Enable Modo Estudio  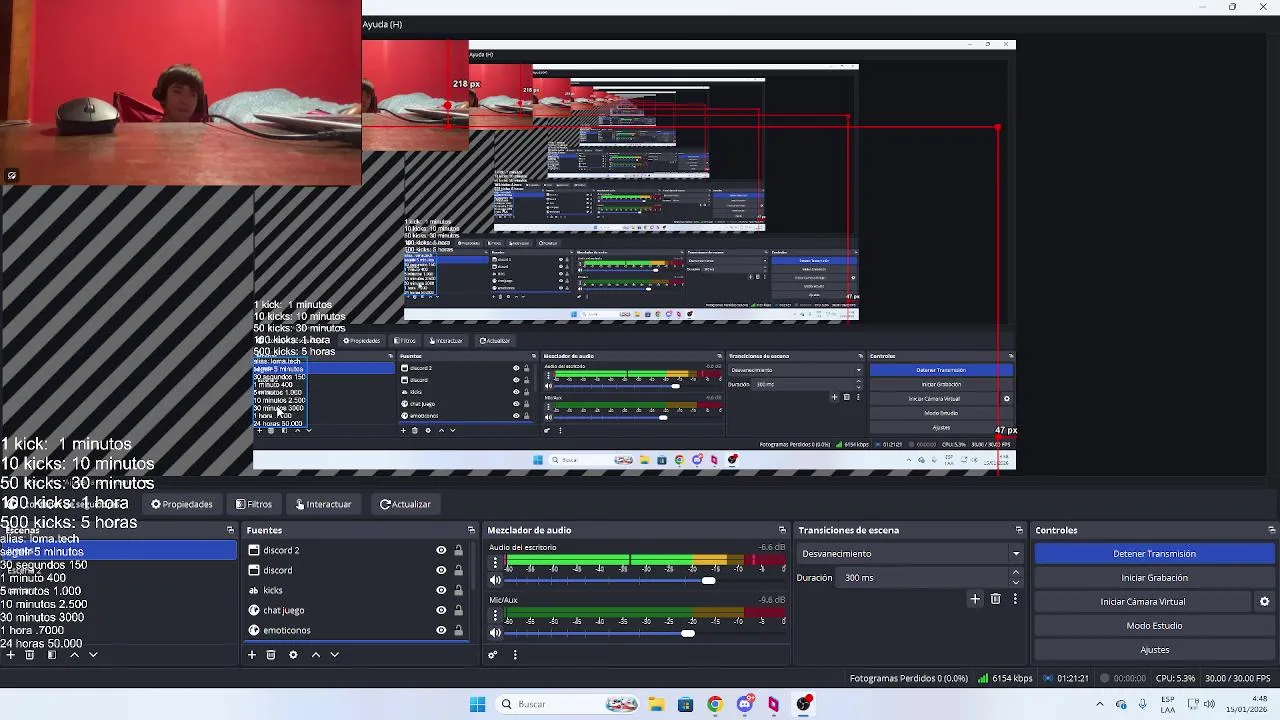click(x=1154, y=626)
